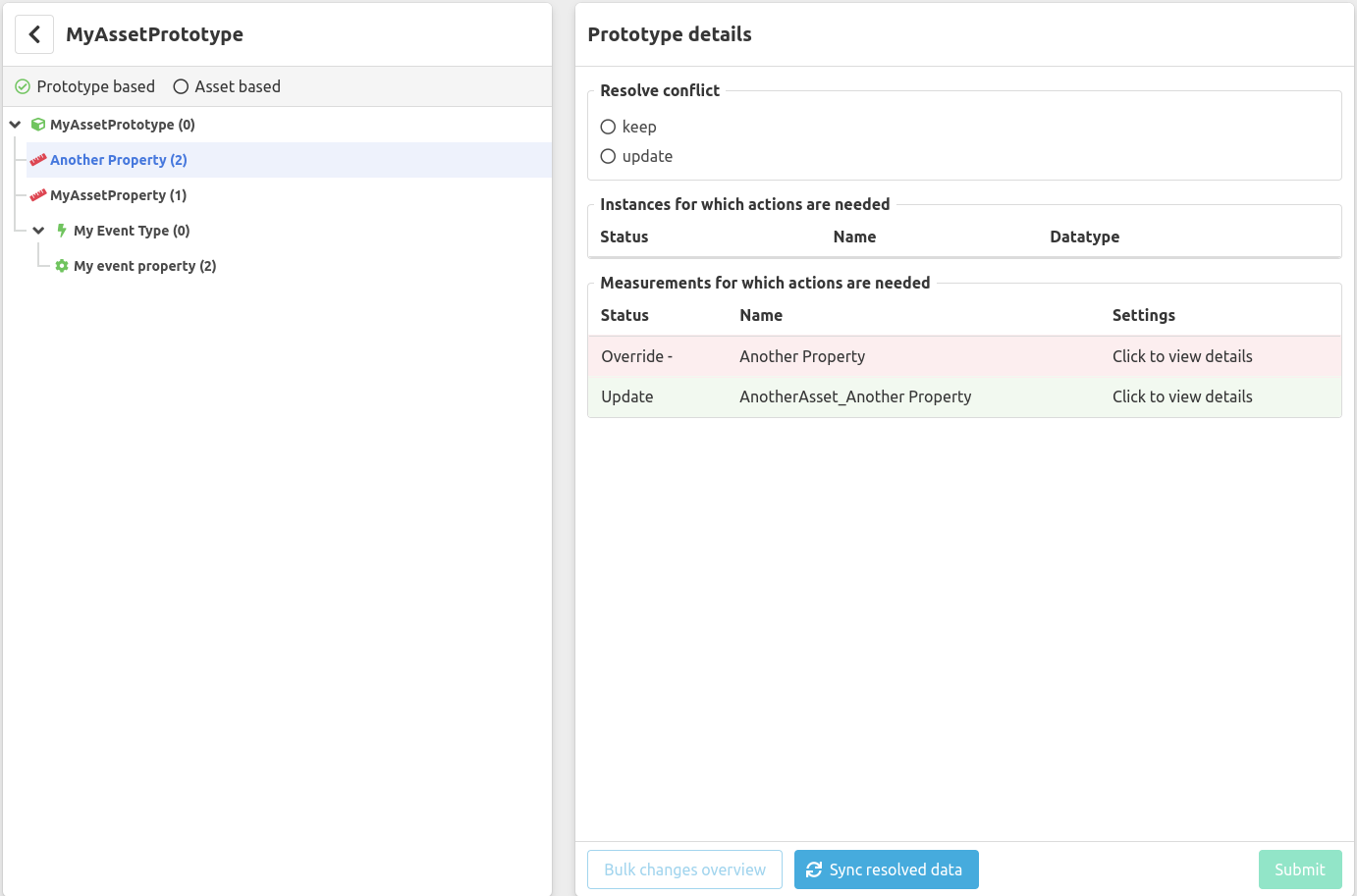The width and height of the screenshot is (1357, 896).
Task: Select the Another Property (2) tree item
Action: pos(119,160)
